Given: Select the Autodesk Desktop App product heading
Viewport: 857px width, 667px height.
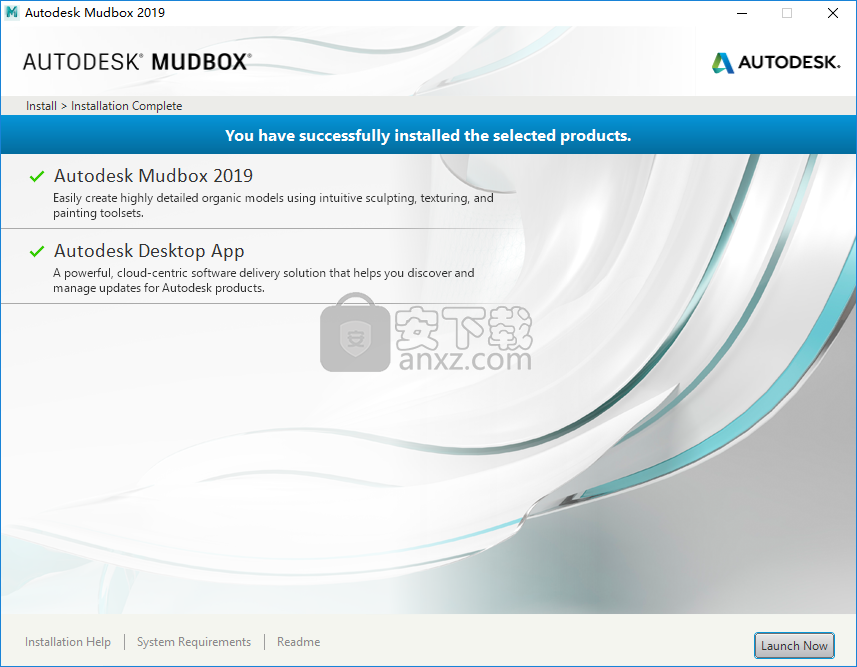Looking at the screenshot, I should coord(149,251).
